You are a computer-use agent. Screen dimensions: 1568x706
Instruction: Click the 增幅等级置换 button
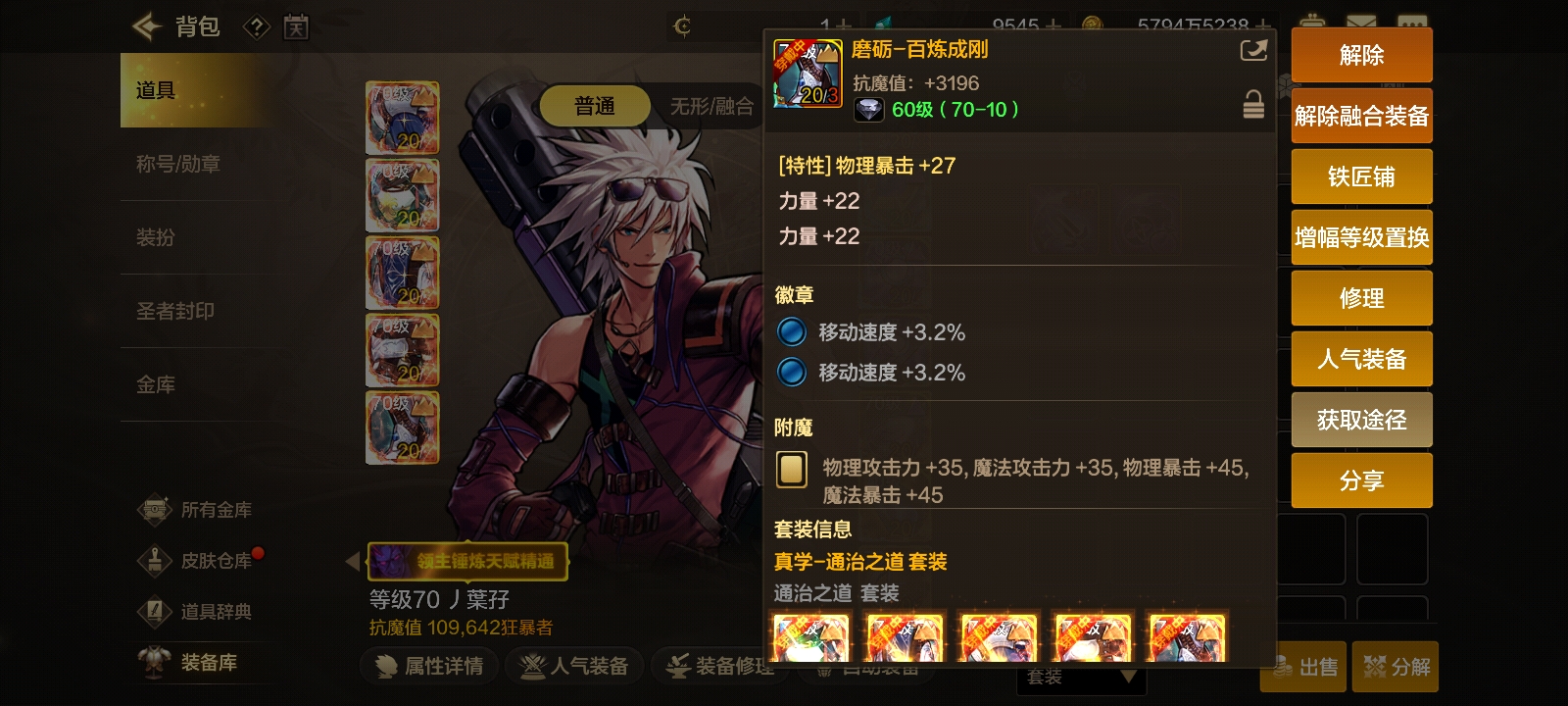coord(1361,237)
